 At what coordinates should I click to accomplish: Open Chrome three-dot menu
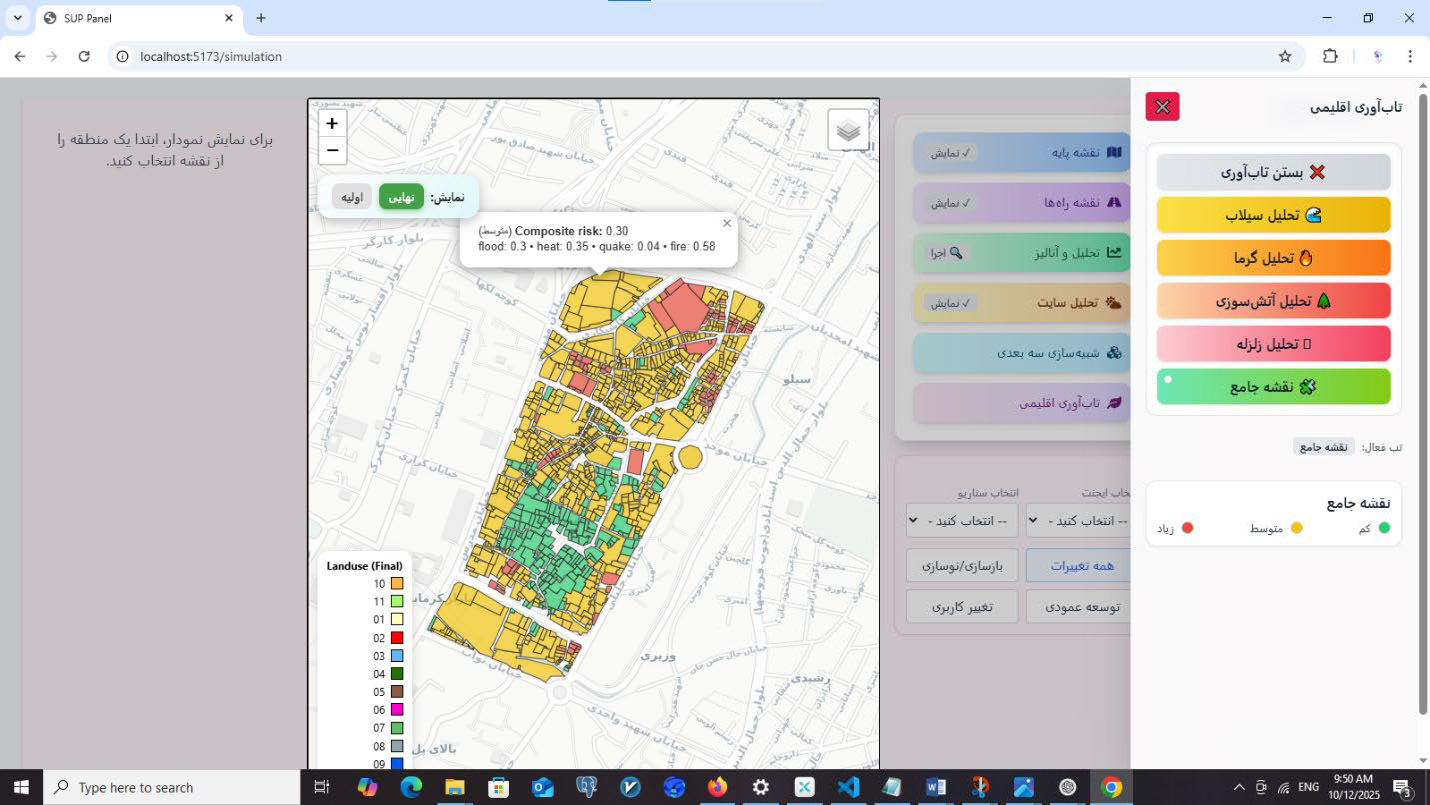(x=1410, y=57)
